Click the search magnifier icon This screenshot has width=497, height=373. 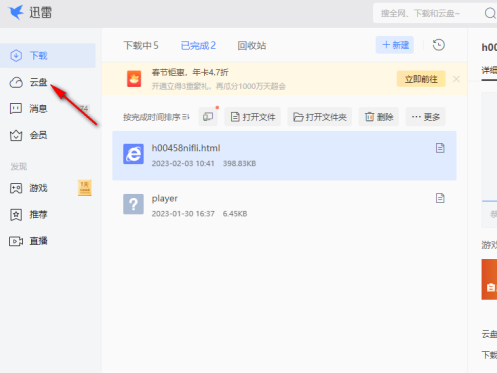point(490,13)
